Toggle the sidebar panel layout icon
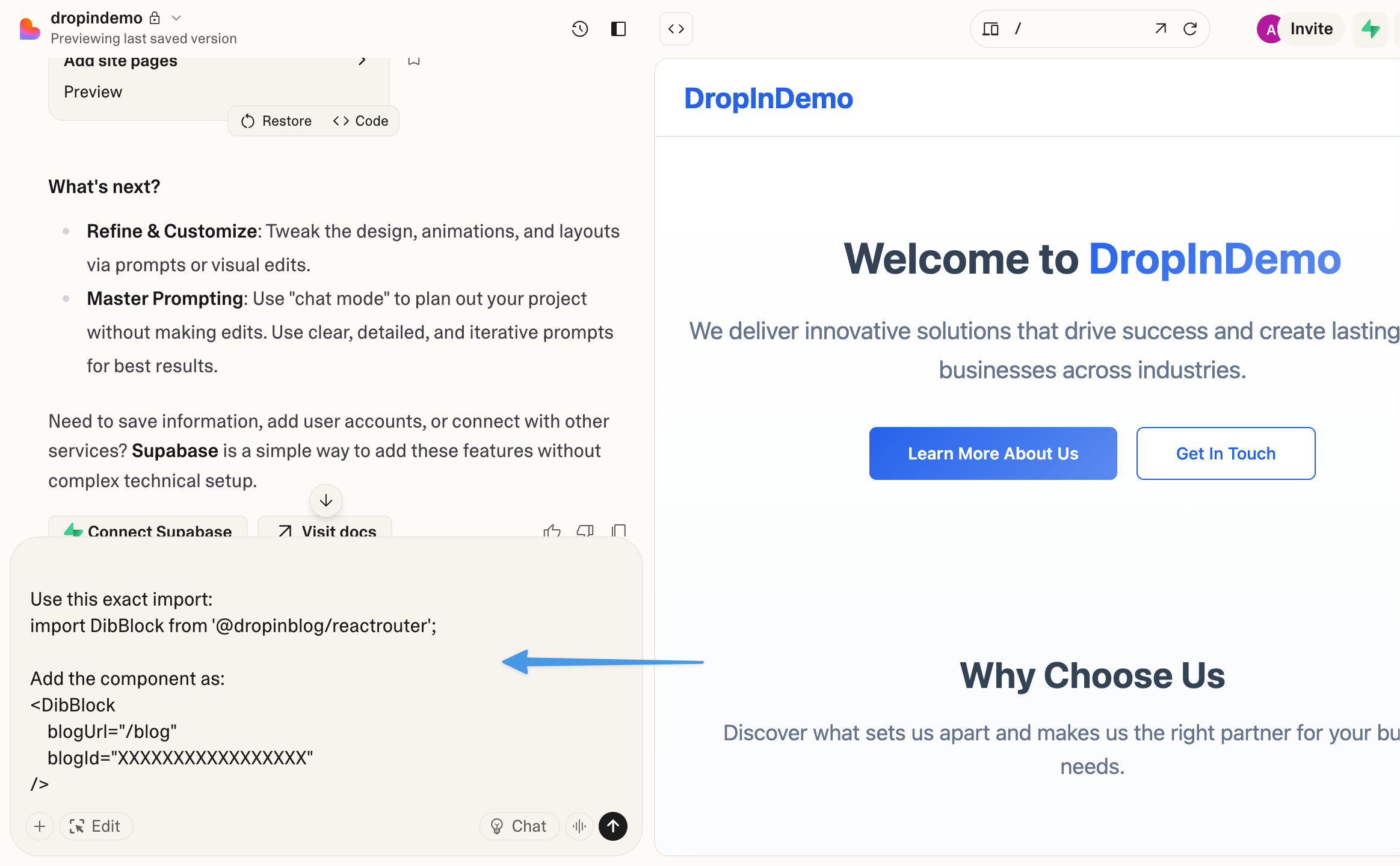The height and width of the screenshot is (866, 1400). pyautogui.click(x=618, y=29)
